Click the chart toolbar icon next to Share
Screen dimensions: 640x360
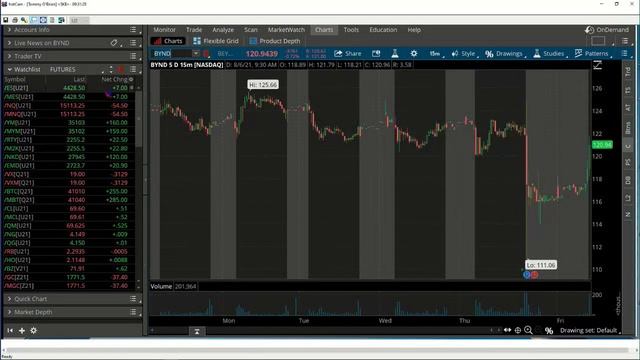click(x=376, y=53)
